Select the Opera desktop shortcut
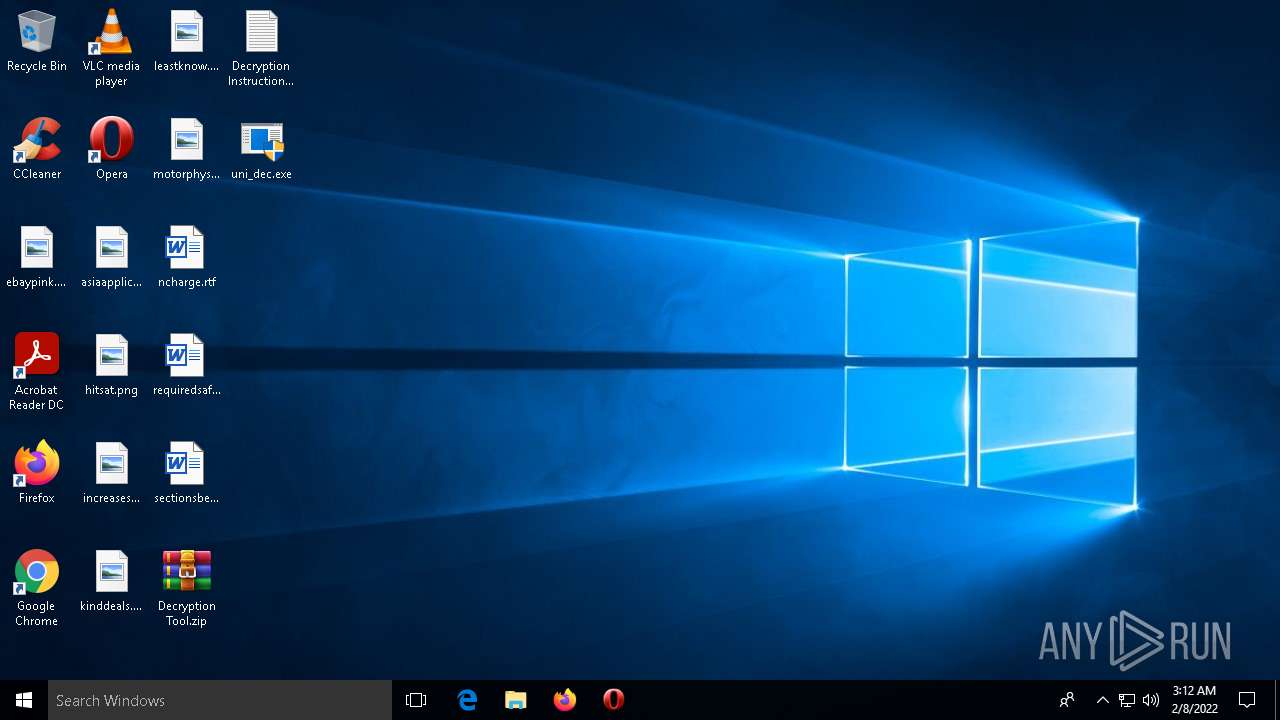This screenshot has width=1280, height=720. 111,149
